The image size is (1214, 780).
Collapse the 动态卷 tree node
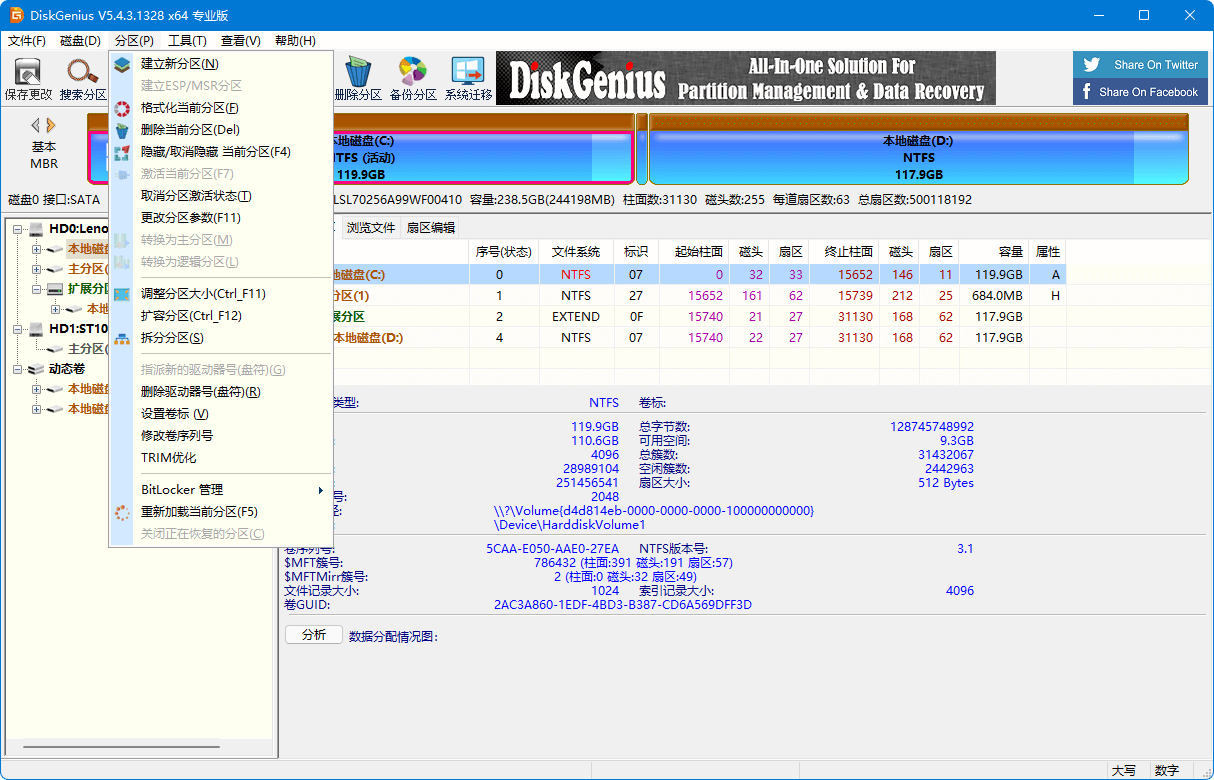pyautogui.click(x=18, y=369)
